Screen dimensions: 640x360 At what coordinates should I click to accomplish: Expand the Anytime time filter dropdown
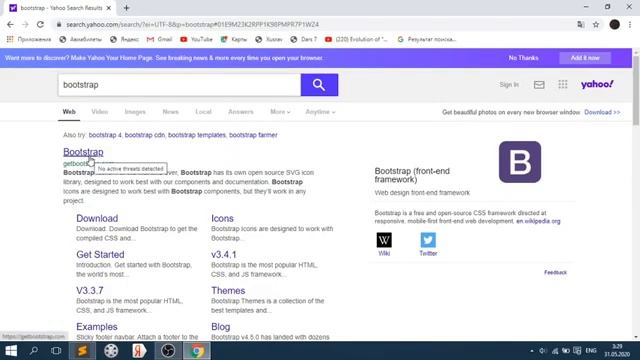[x=320, y=112]
